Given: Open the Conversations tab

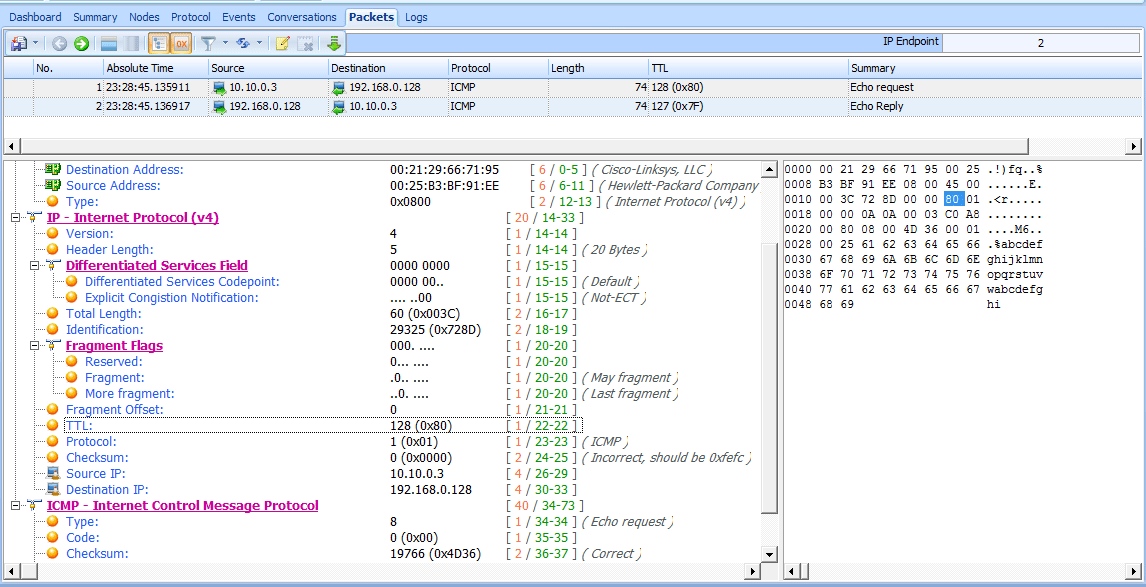Looking at the screenshot, I should [302, 17].
